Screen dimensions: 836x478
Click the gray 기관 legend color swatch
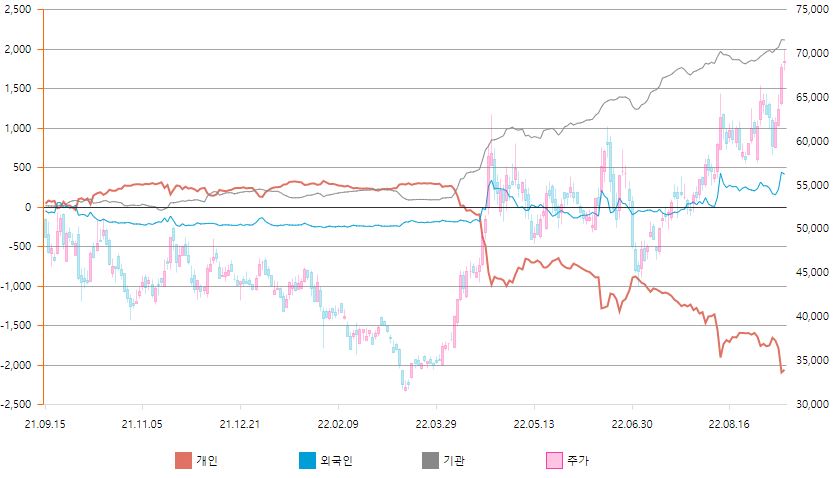[429, 461]
